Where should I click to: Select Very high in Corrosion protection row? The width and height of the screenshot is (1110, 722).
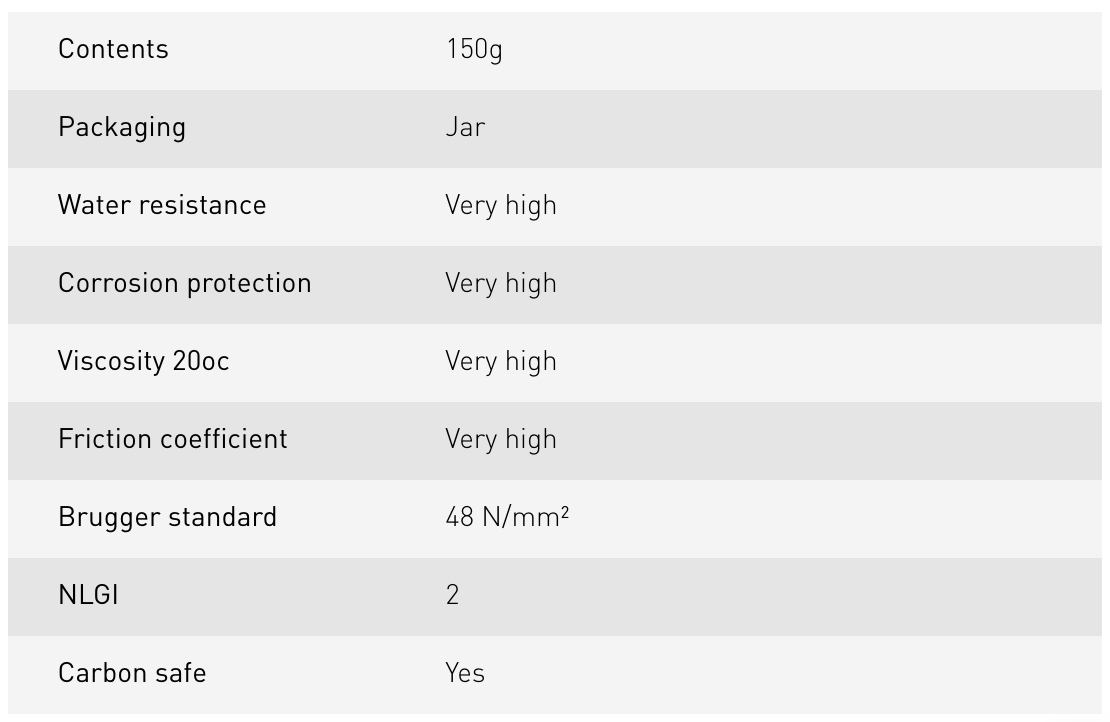[501, 283]
